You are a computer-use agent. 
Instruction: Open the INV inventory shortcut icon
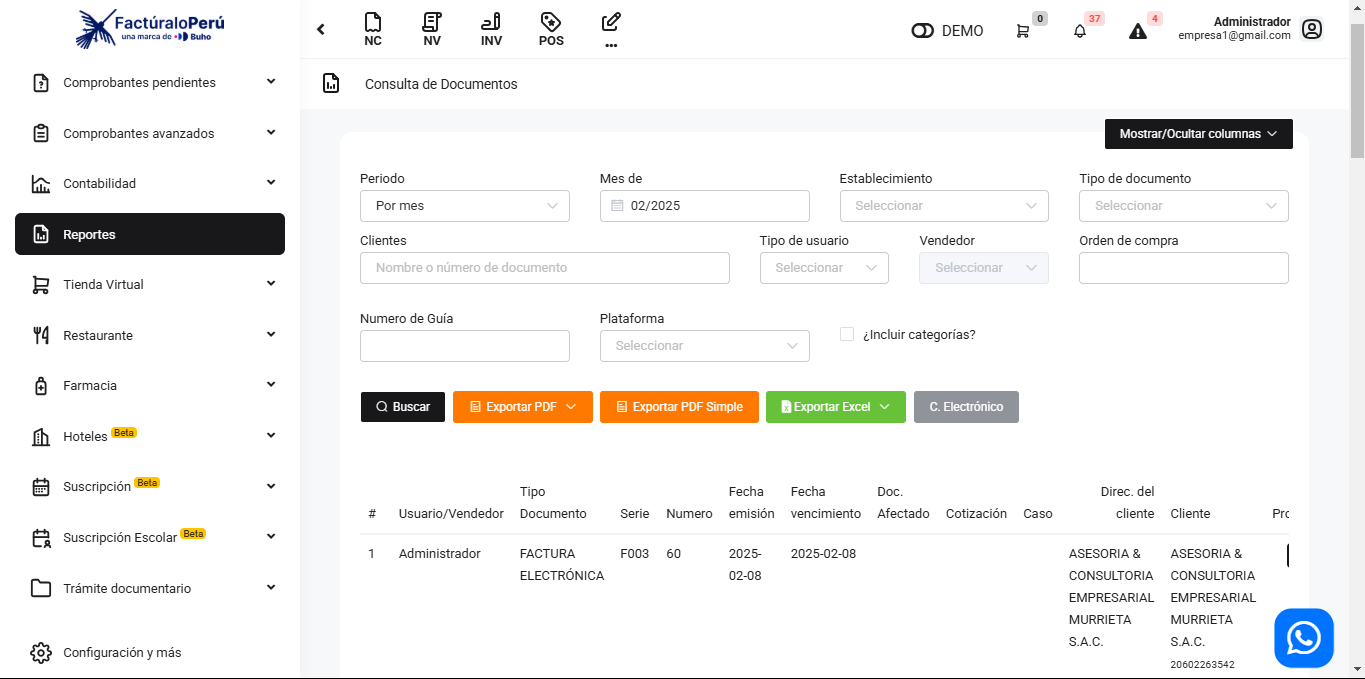[491, 29]
